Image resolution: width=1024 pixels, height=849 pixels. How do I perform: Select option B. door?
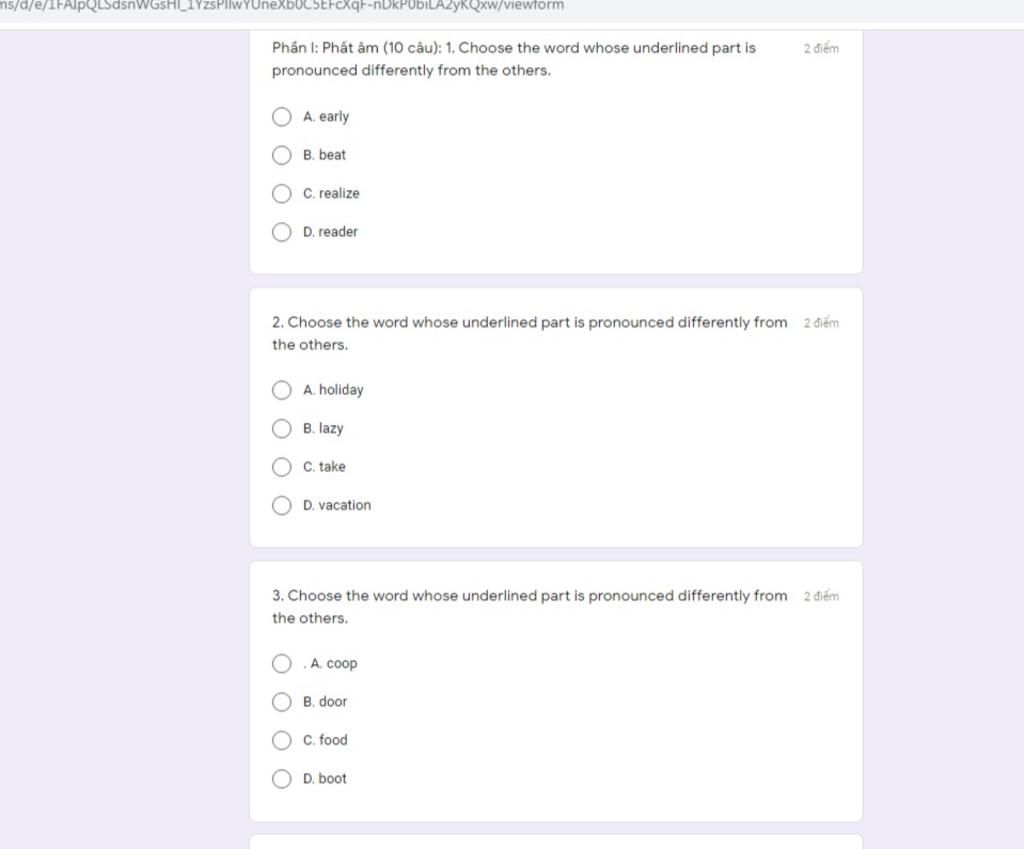(x=281, y=702)
